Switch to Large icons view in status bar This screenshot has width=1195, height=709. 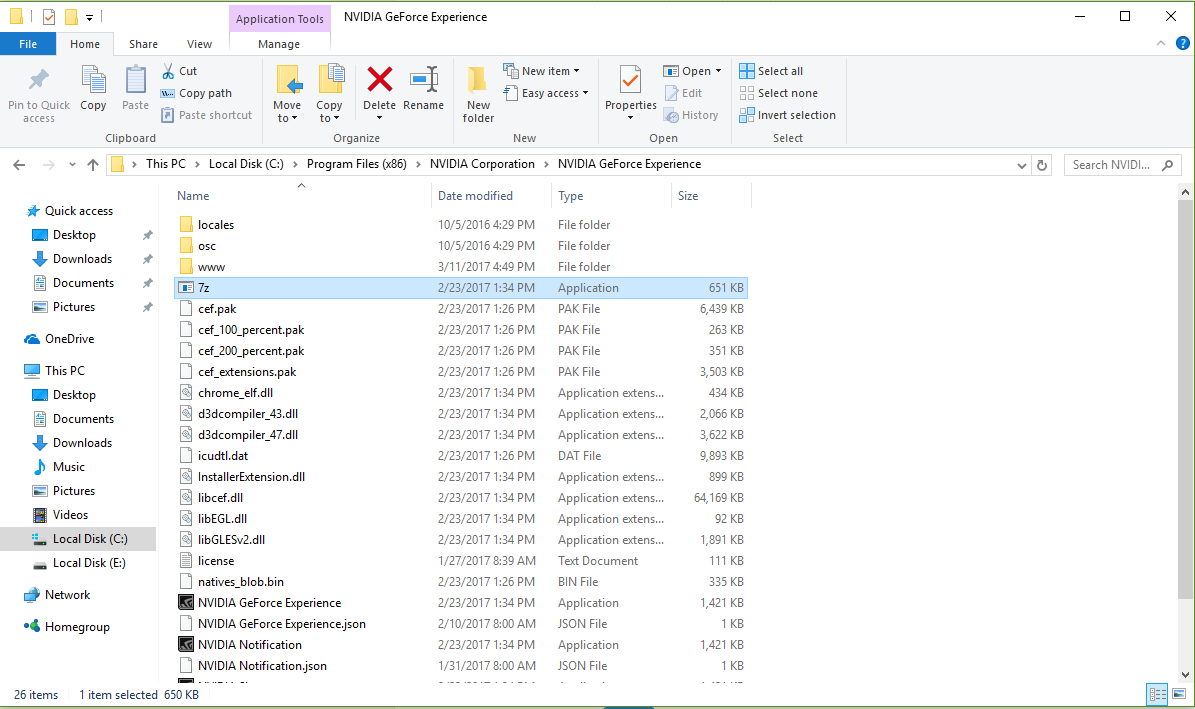1179,694
